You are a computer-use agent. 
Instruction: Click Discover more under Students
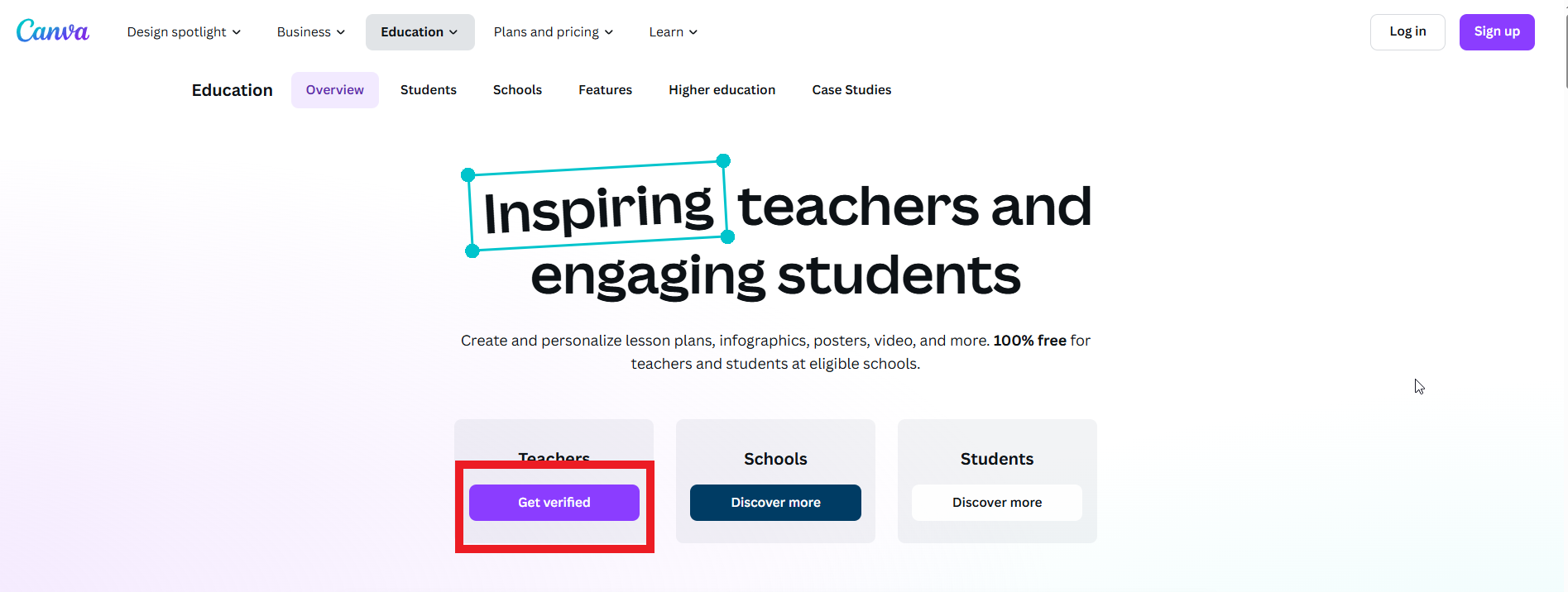(996, 503)
